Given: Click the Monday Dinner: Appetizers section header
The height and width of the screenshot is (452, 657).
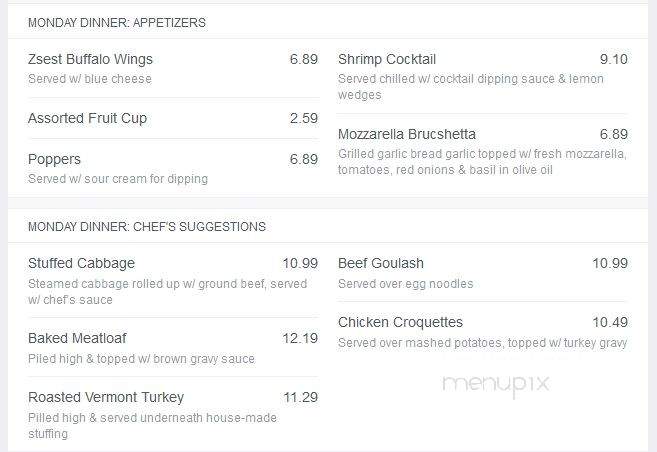Looking at the screenshot, I should click(117, 23).
